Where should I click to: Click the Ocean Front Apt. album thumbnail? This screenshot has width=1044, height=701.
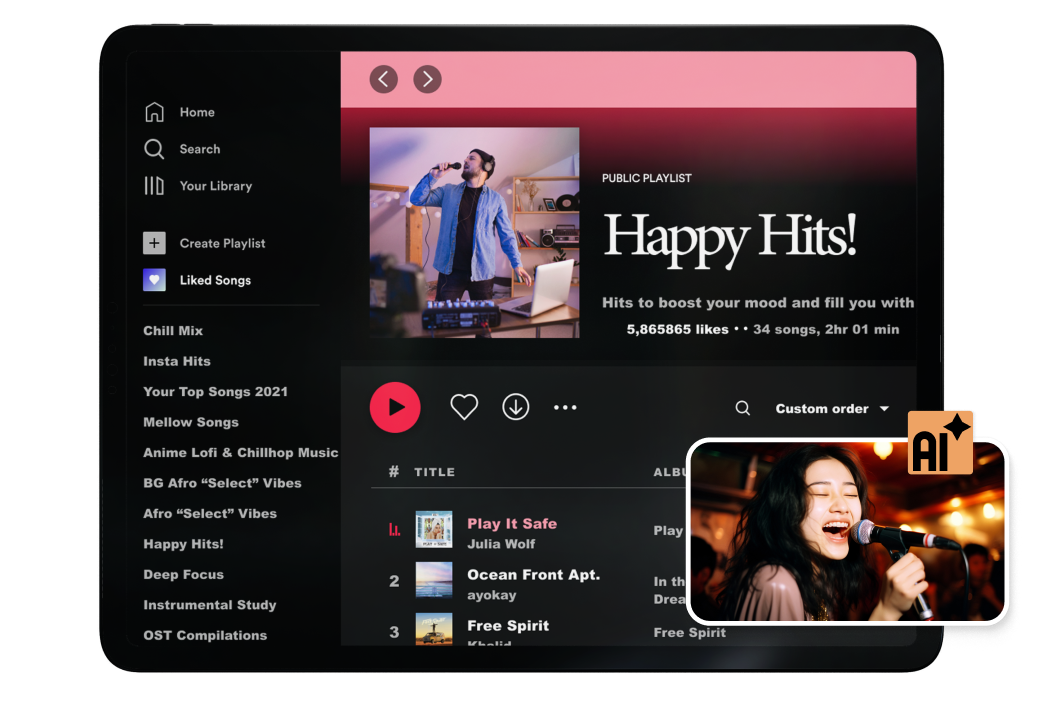[434, 580]
